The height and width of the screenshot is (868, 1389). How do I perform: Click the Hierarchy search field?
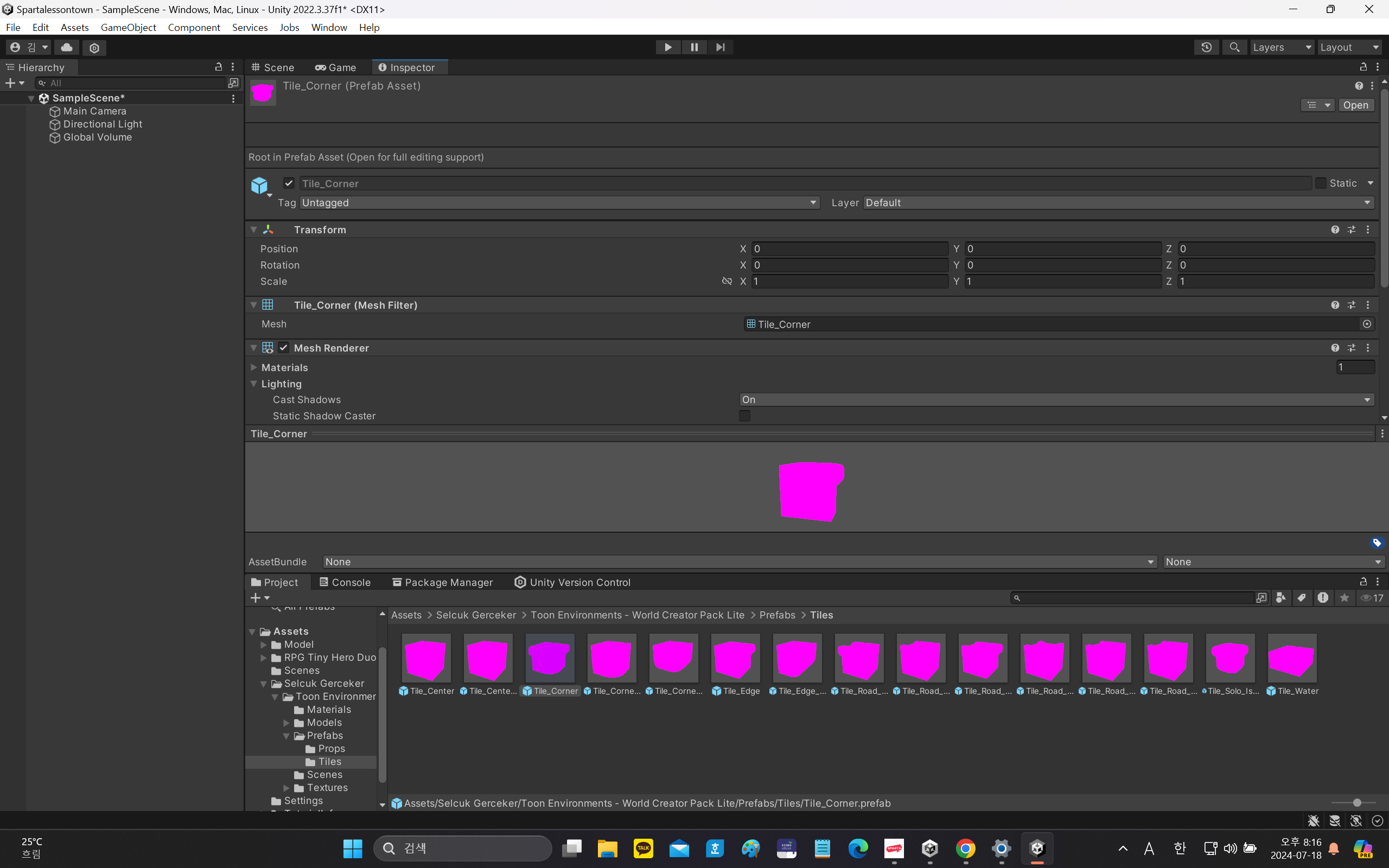(x=131, y=83)
